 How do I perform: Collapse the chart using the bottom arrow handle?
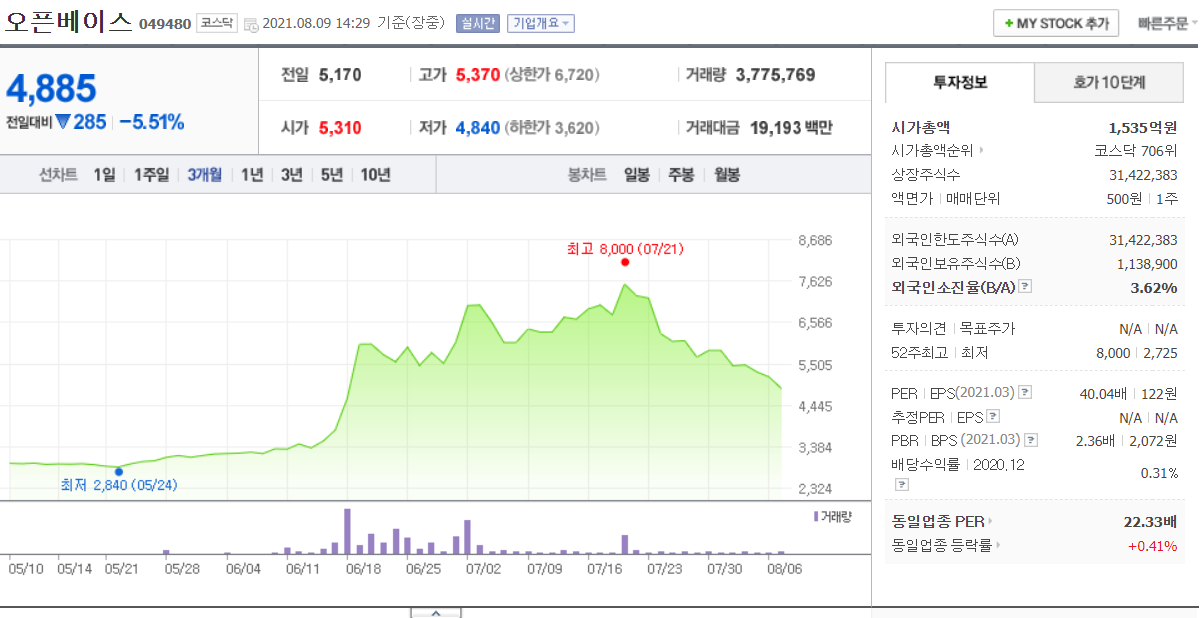click(435, 612)
